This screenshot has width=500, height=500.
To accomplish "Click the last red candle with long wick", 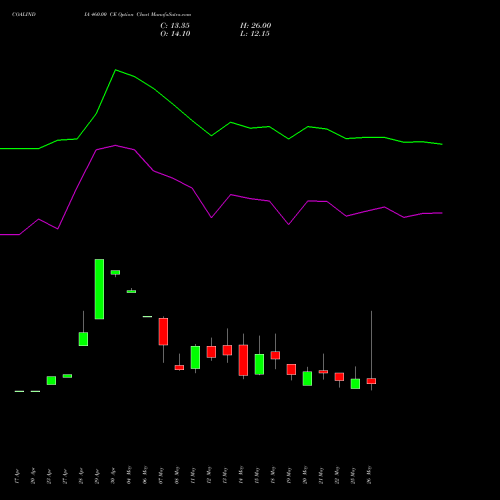I will 371,381.
